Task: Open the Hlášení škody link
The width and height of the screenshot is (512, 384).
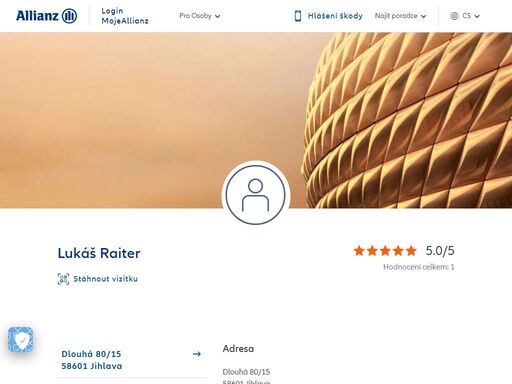Action: pyautogui.click(x=335, y=16)
